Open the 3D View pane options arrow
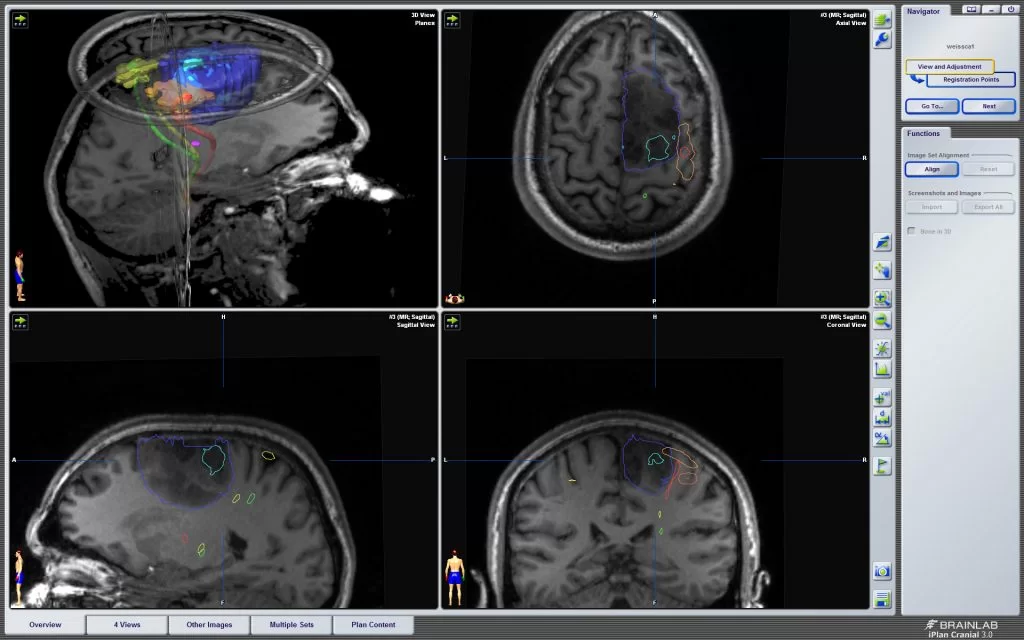Image resolution: width=1024 pixels, height=640 pixels. point(21,20)
